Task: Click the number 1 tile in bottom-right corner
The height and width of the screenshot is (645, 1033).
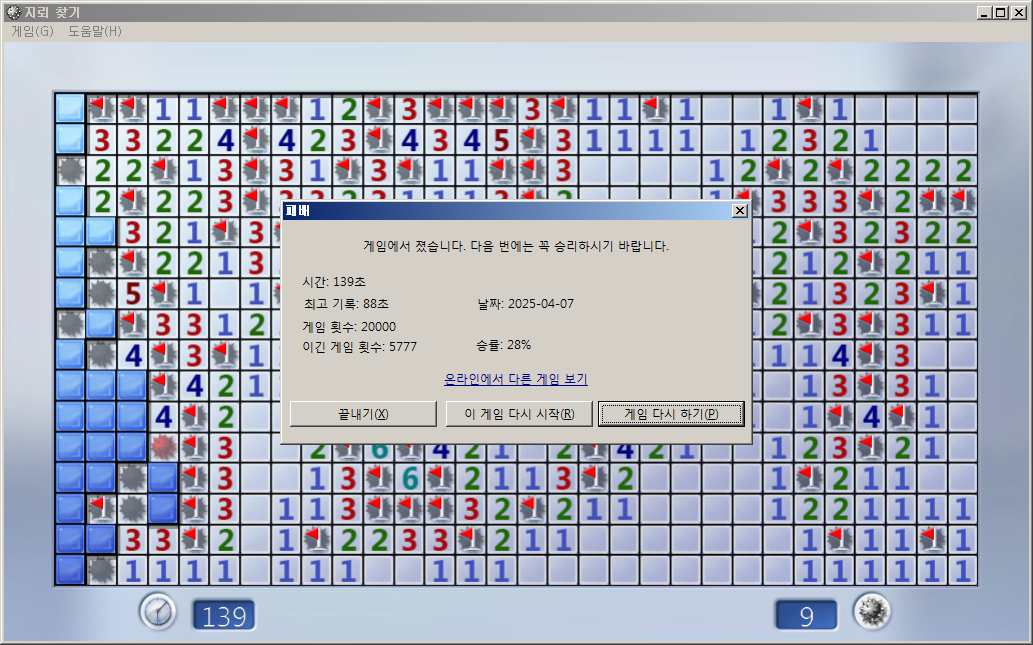Action: click(x=962, y=571)
